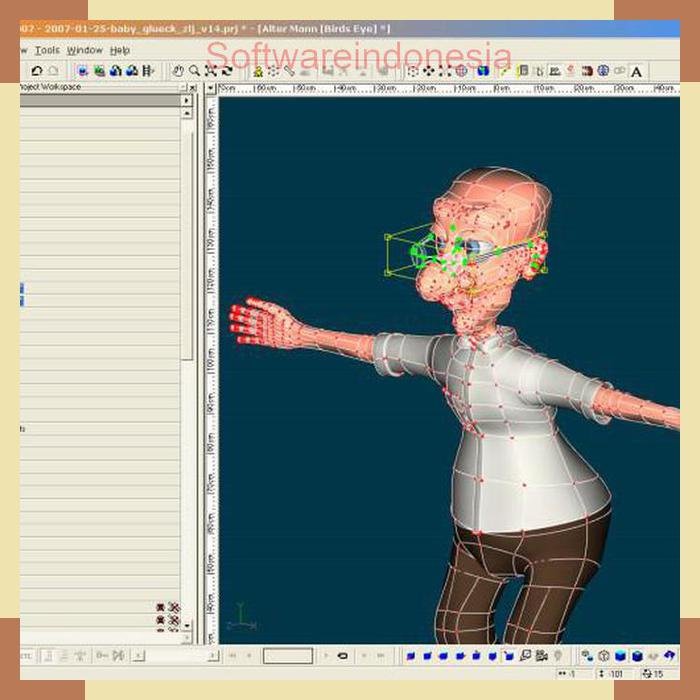Image resolution: width=700 pixels, height=700 pixels.
Task: Select the shaded cube render mode icon
Action: coord(620,656)
